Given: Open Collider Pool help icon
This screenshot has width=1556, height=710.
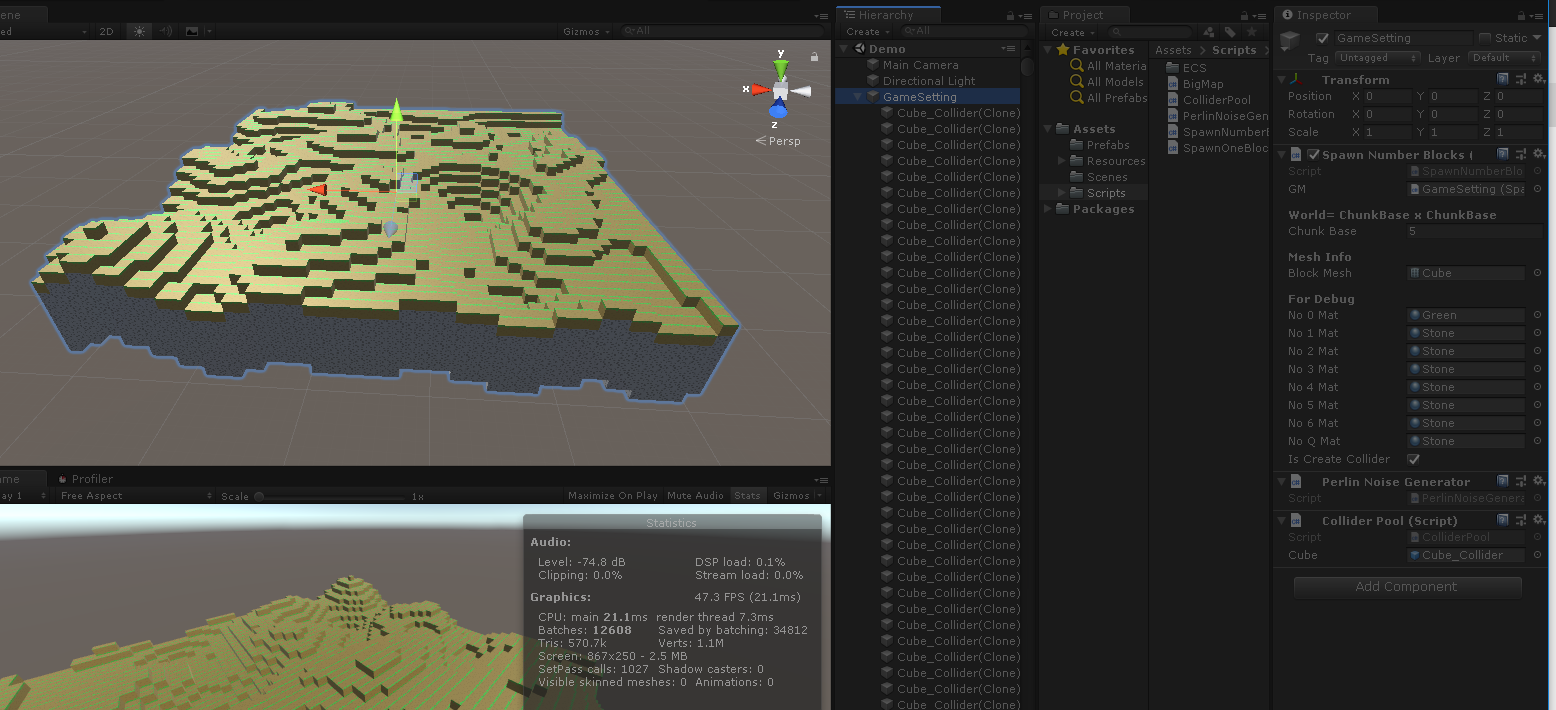Looking at the screenshot, I should [x=1503, y=520].
